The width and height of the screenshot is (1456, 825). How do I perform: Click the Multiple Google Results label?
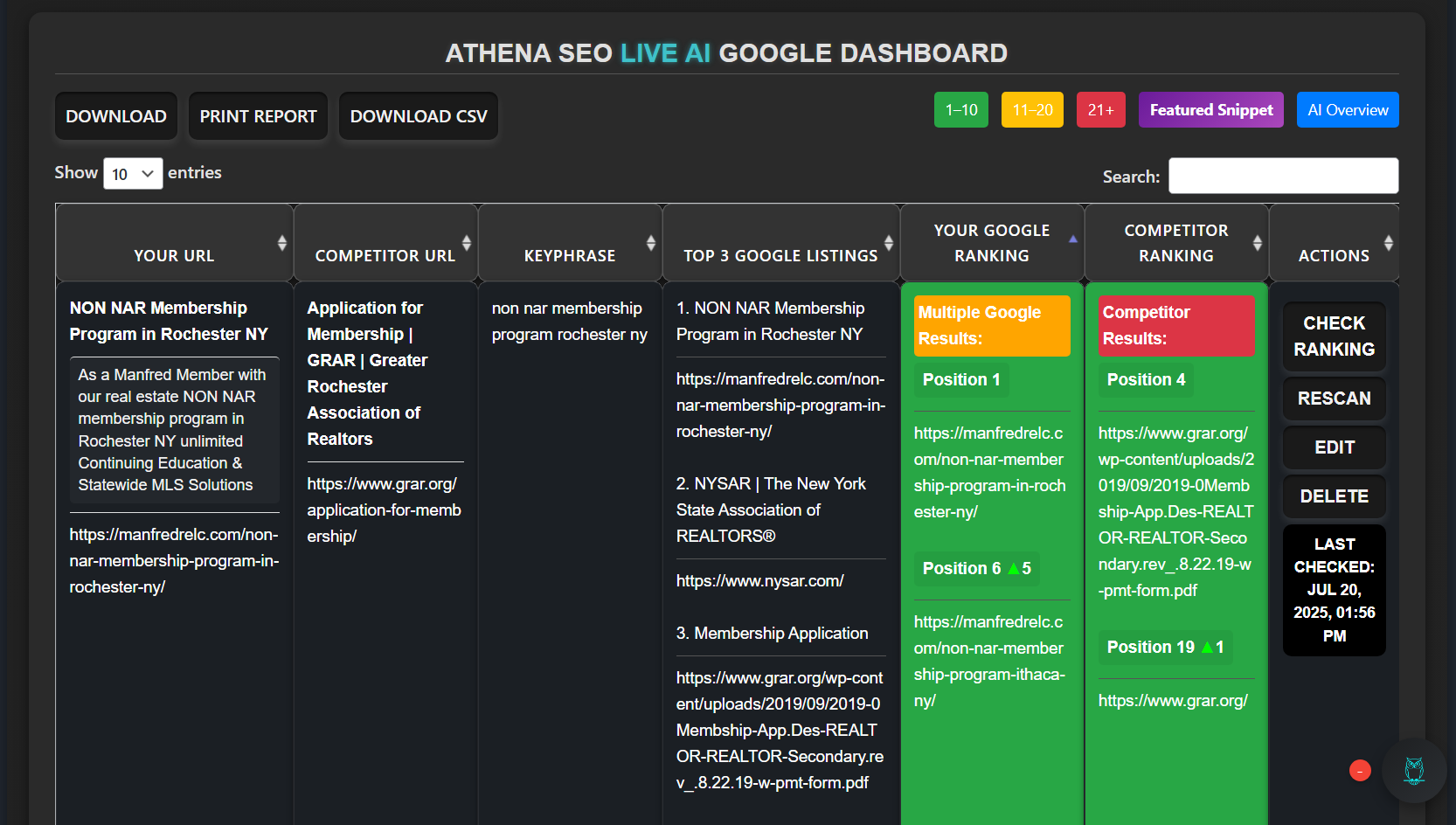click(992, 326)
